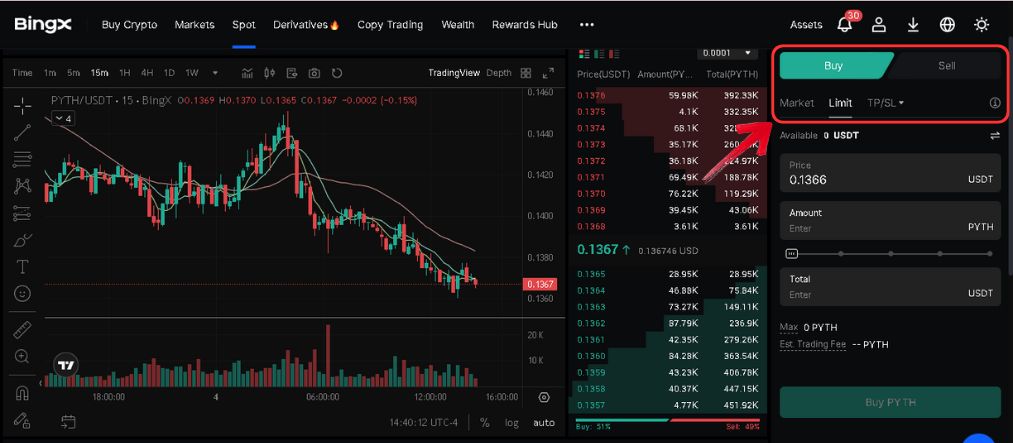The image size is (1013, 443).
Task: Select the crosshair cursor tool
Action: click(x=23, y=106)
